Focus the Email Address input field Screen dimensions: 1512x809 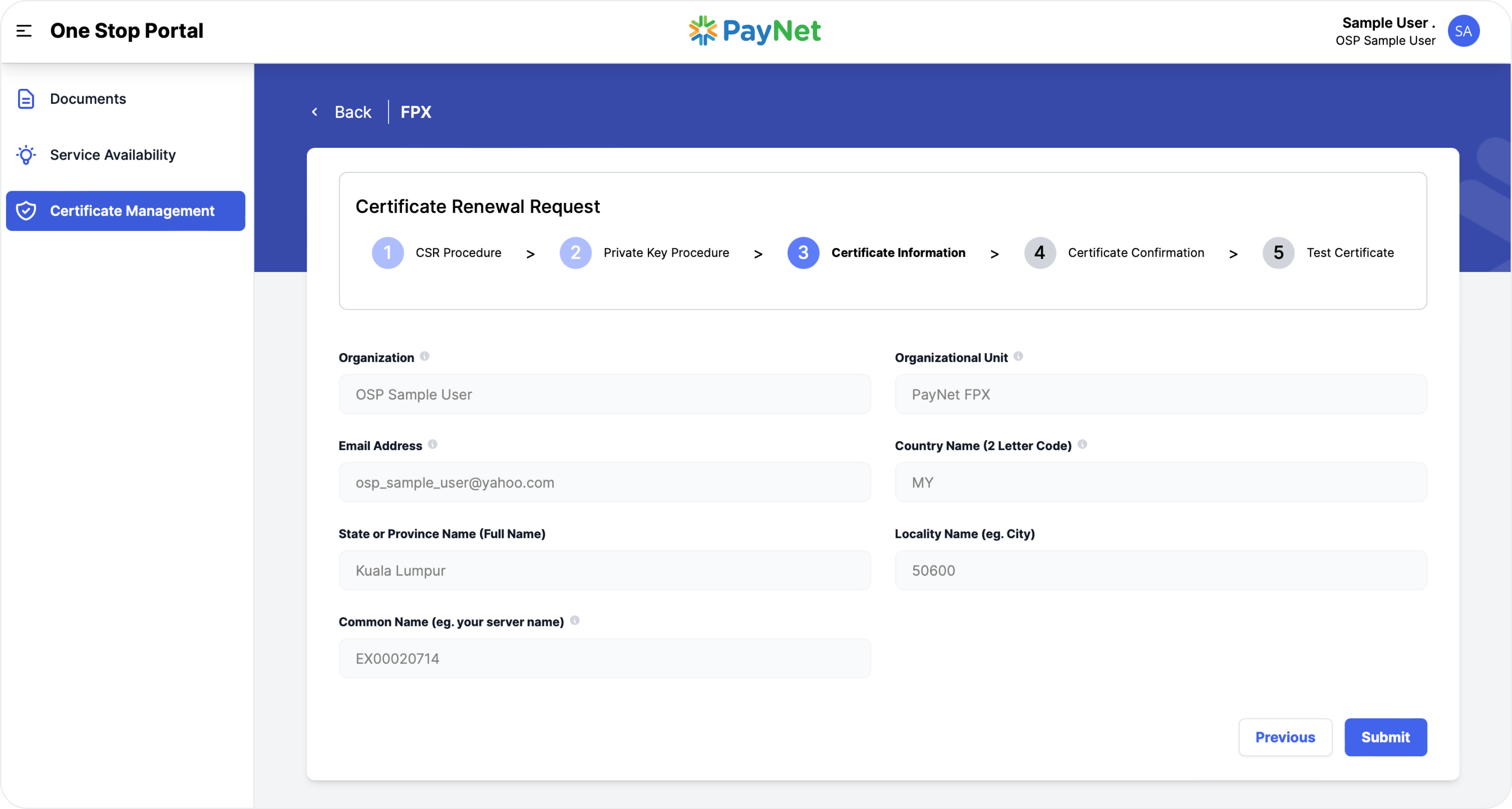[605, 482]
